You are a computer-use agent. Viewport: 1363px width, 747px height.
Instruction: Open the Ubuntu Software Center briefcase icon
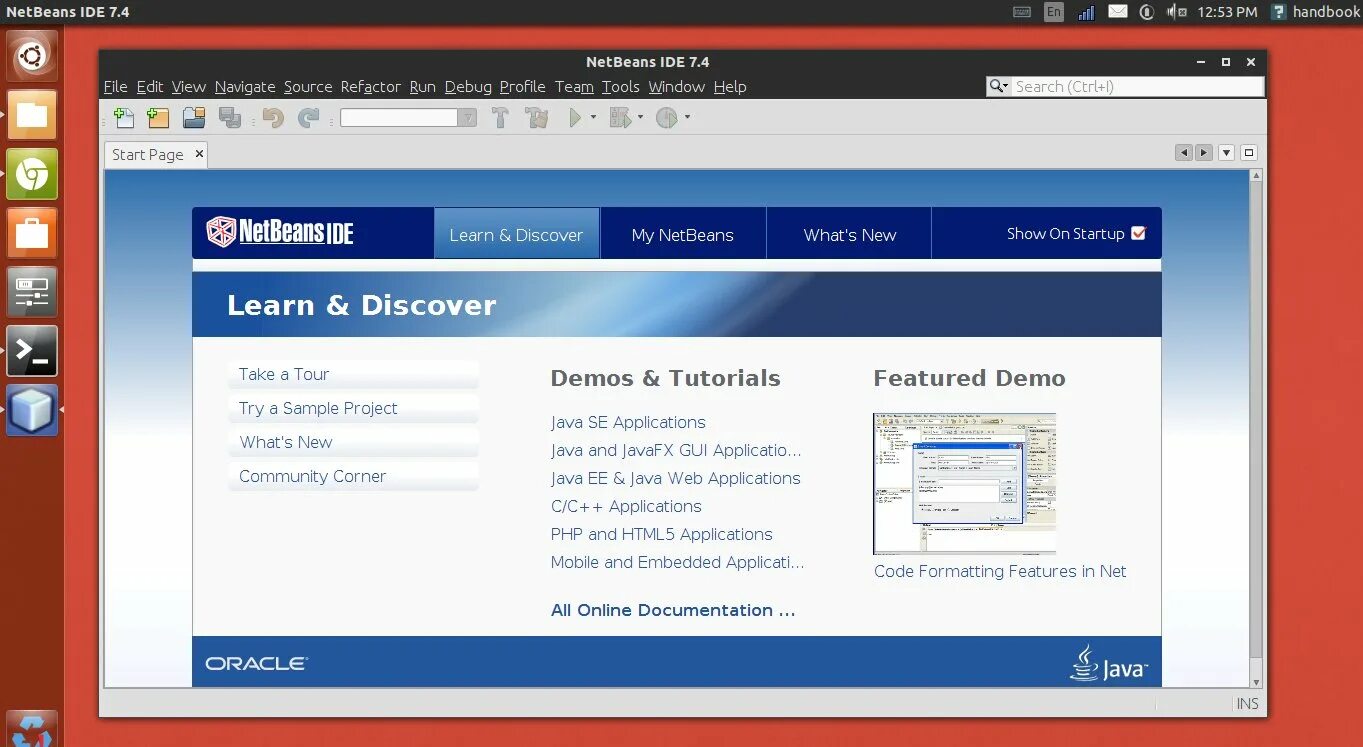coord(32,233)
